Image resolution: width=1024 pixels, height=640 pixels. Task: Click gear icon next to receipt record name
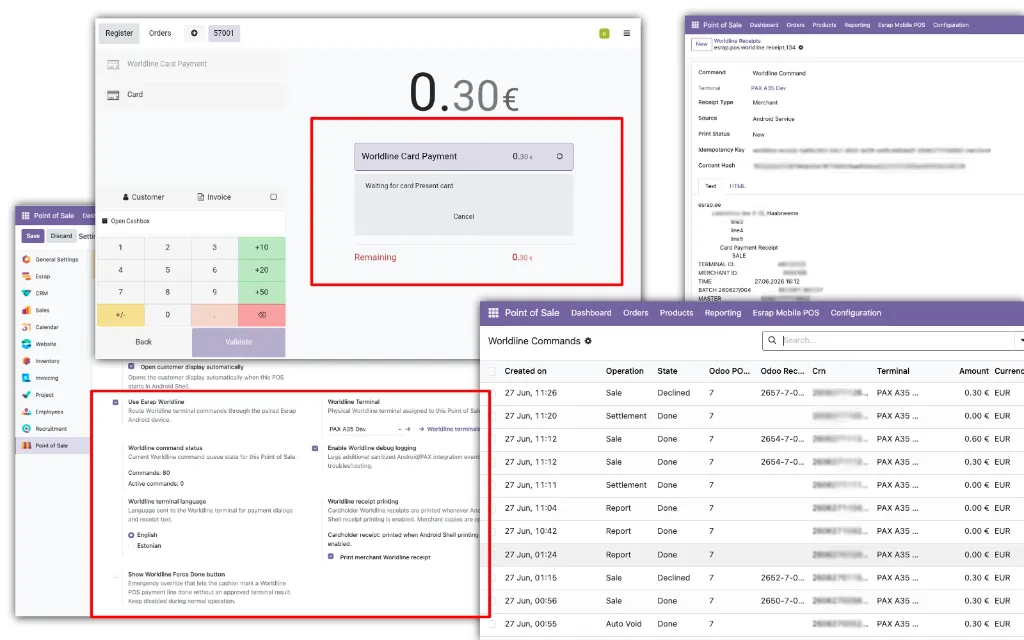(x=801, y=48)
